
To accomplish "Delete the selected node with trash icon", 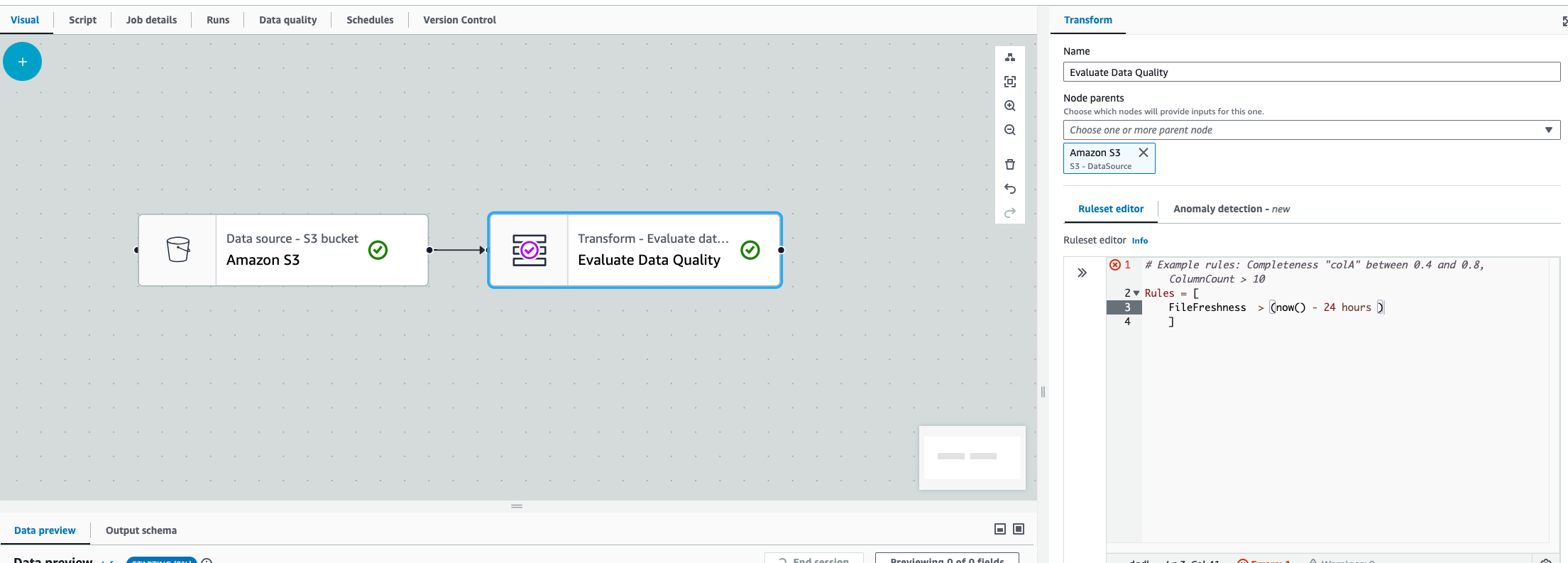I will (x=1010, y=165).
